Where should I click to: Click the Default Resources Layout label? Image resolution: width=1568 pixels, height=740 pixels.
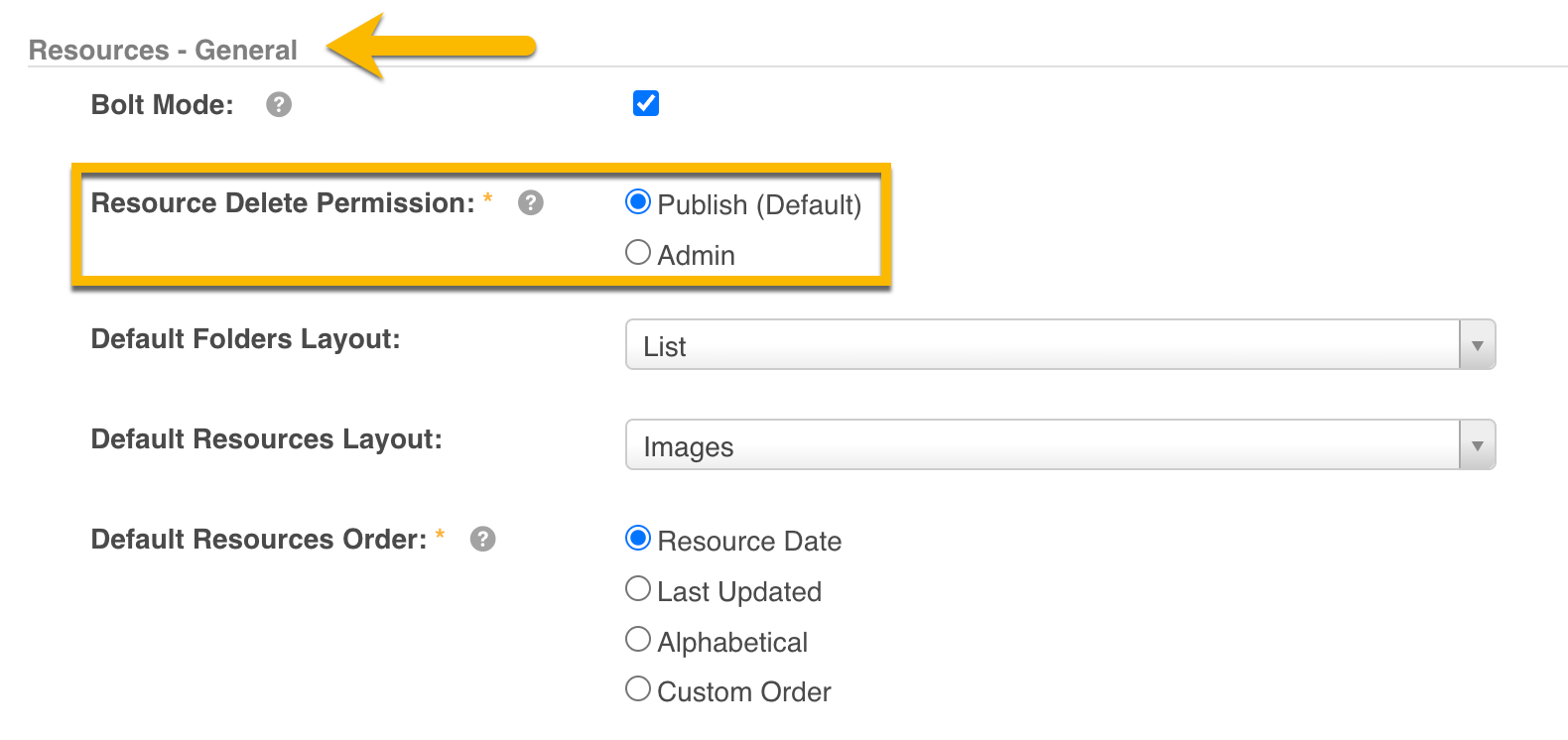coord(266,439)
